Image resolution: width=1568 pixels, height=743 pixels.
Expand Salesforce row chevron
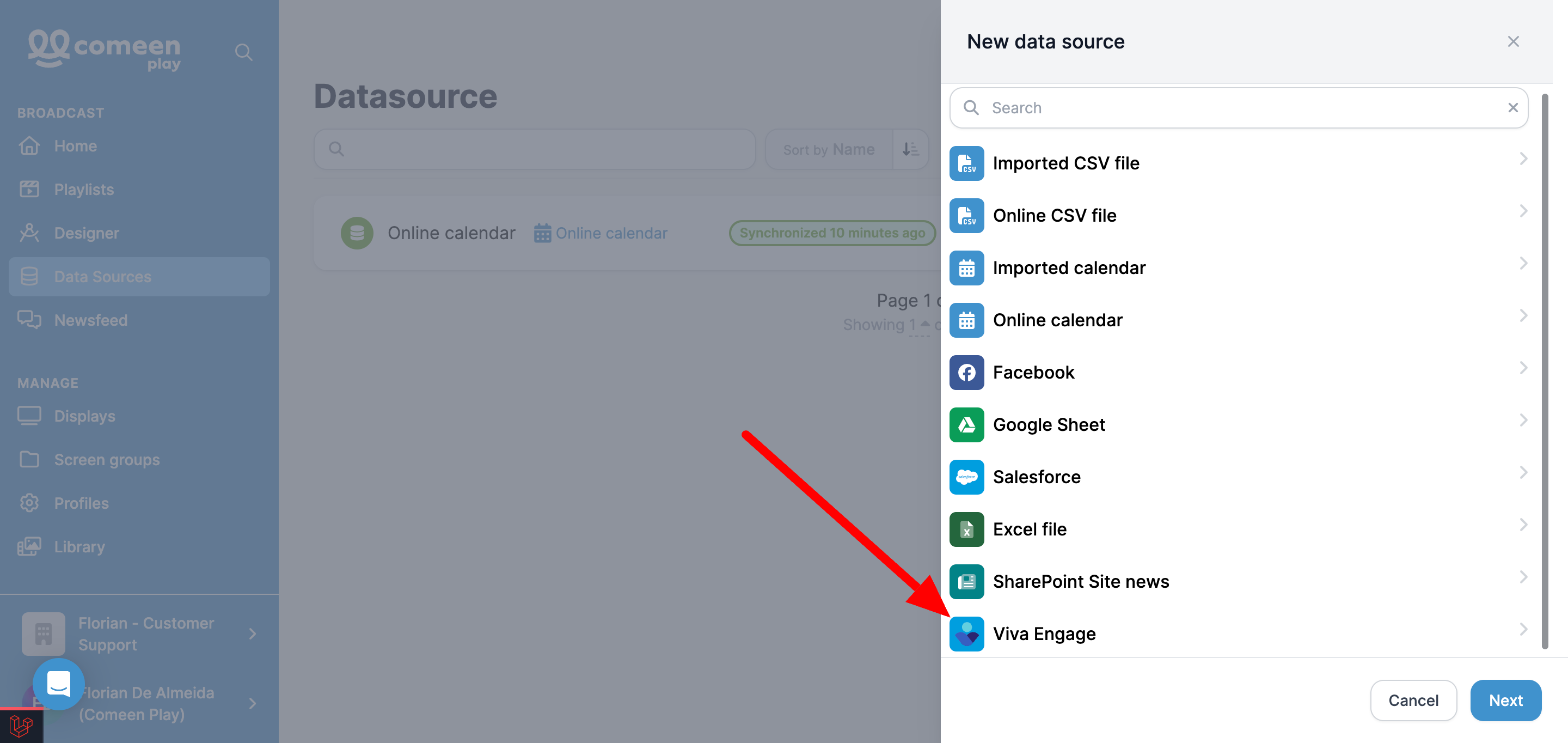[1523, 473]
